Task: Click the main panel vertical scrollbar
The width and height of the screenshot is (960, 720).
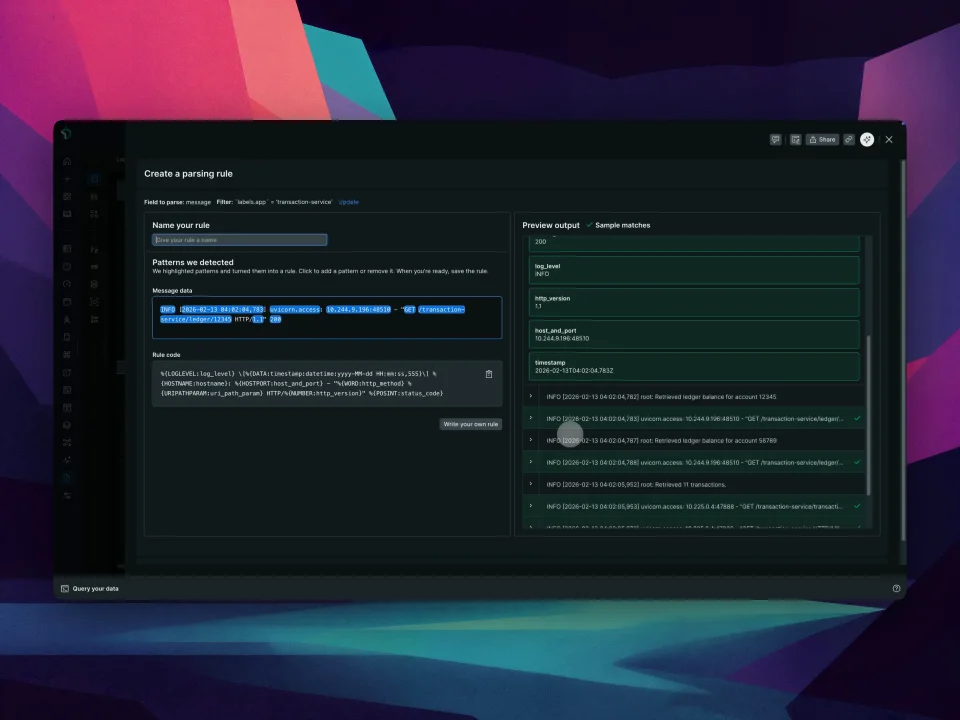Action: click(x=902, y=350)
